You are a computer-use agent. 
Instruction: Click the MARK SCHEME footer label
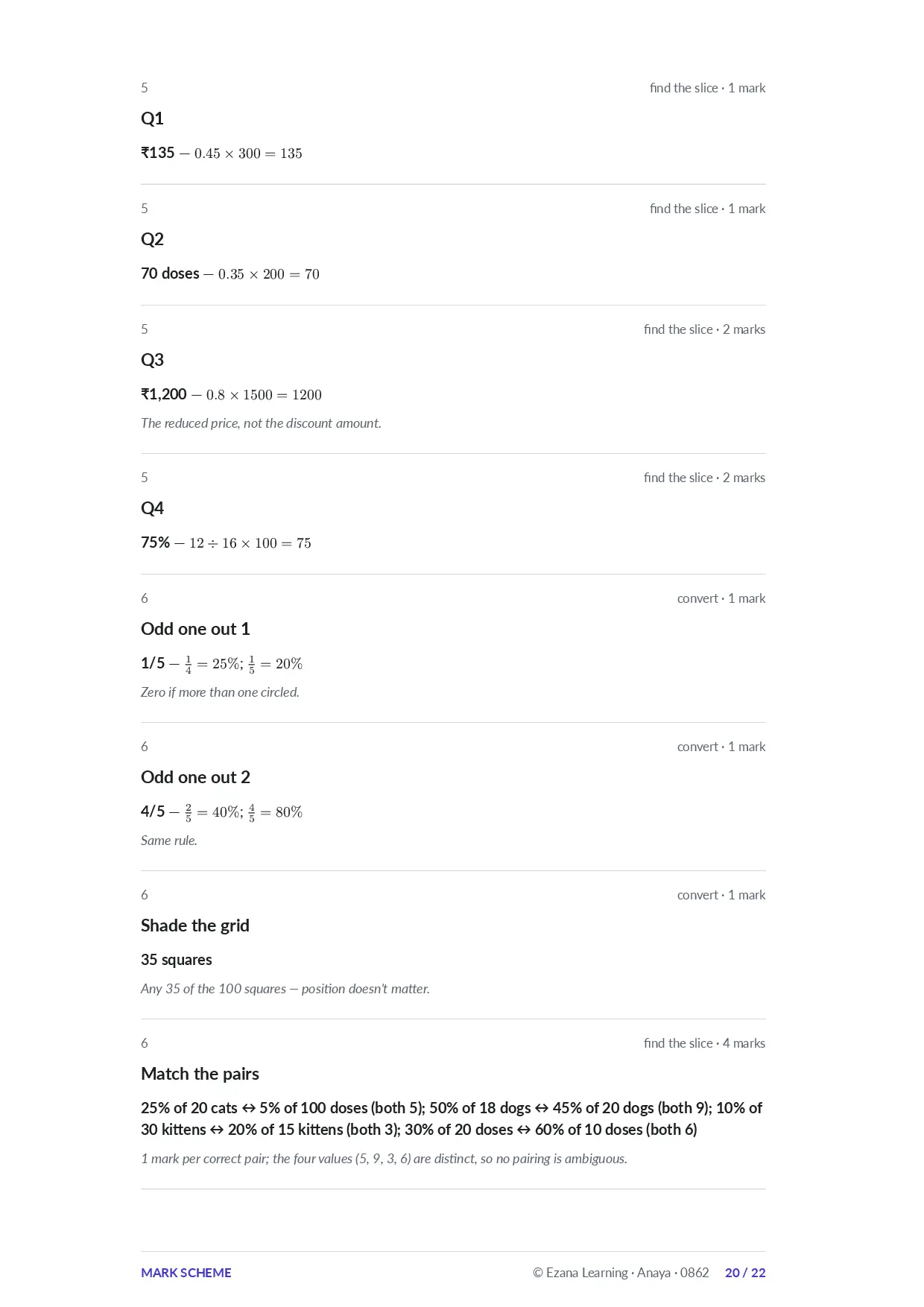pyautogui.click(x=186, y=1273)
